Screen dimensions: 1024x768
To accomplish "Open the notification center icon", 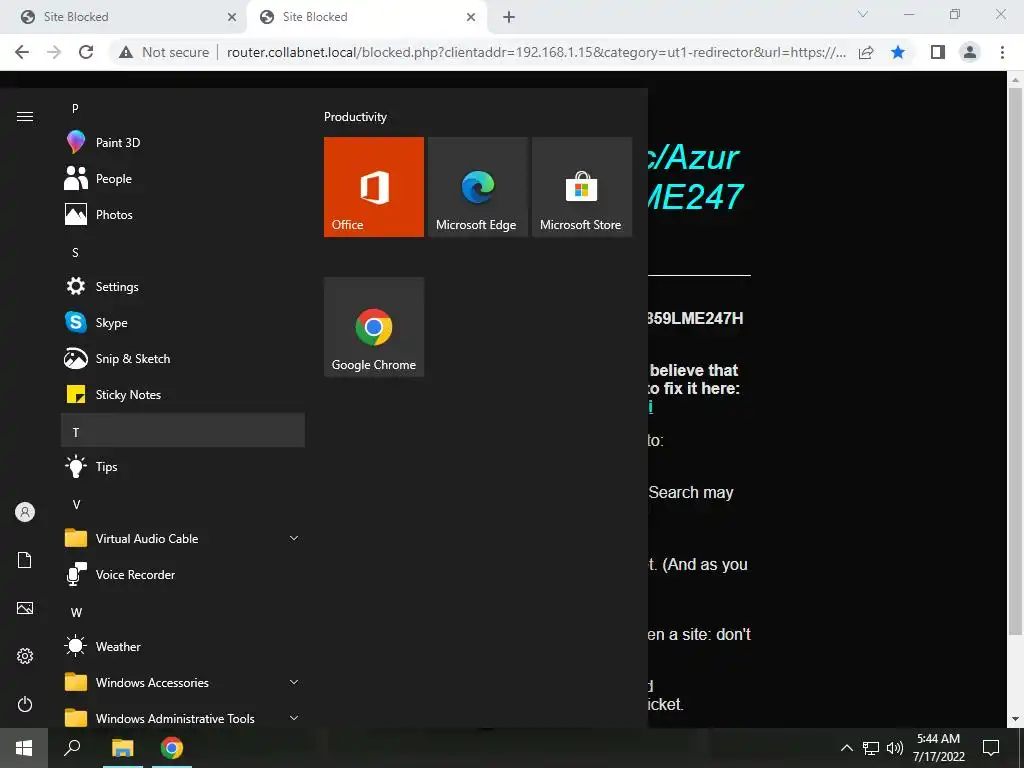I will 991,748.
